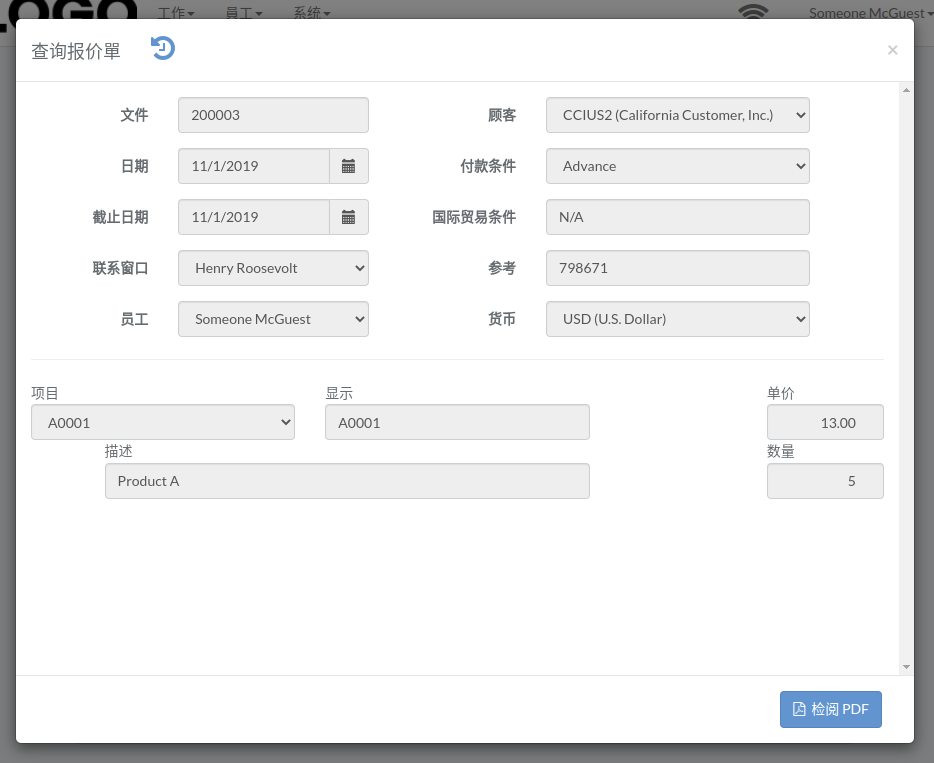Viewport: 934px width, 763px height.
Task: Open the 截止日期 calendar picker icon
Action: tap(348, 217)
